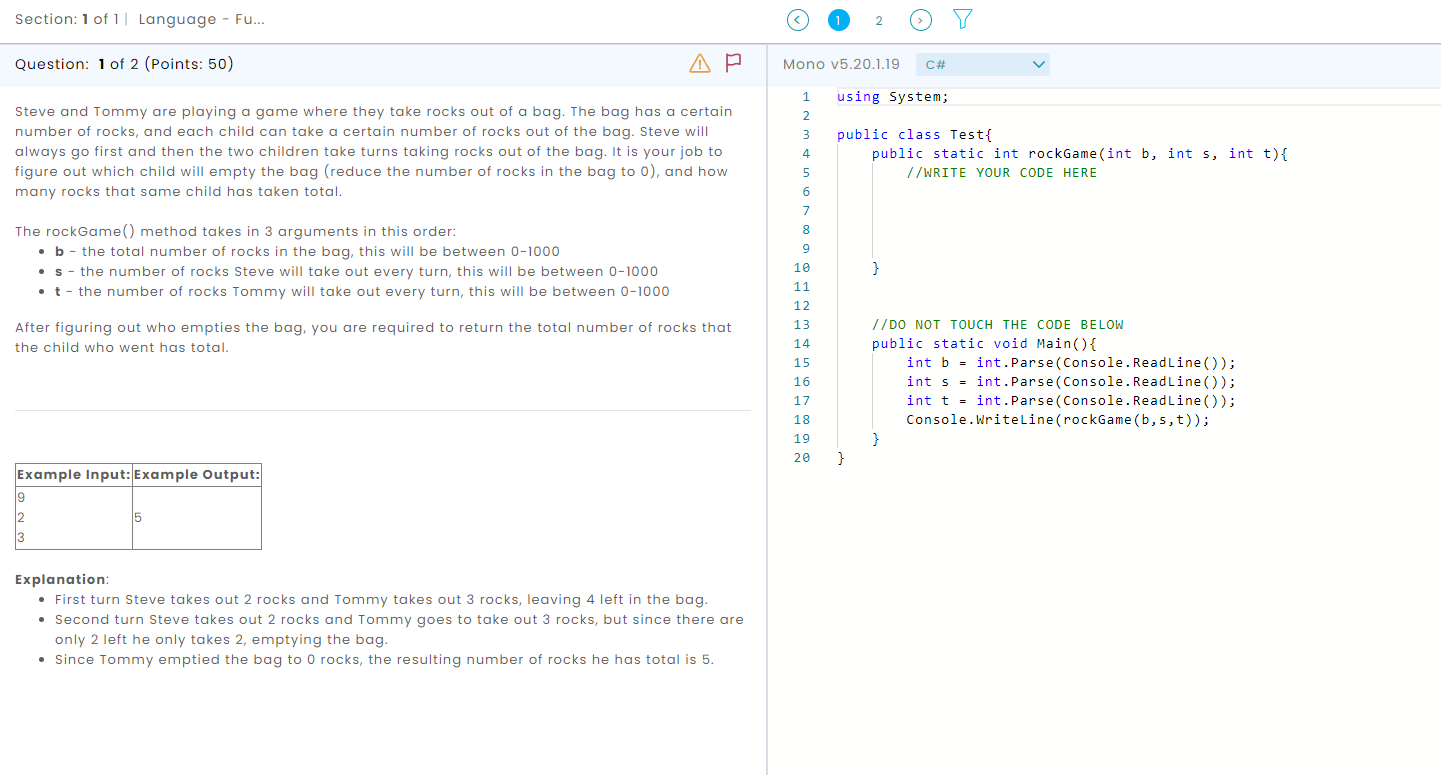The height and width of the screenshot is (775, 1441).
Task: Change programming language via the combo box
Action: coord(983,63)
